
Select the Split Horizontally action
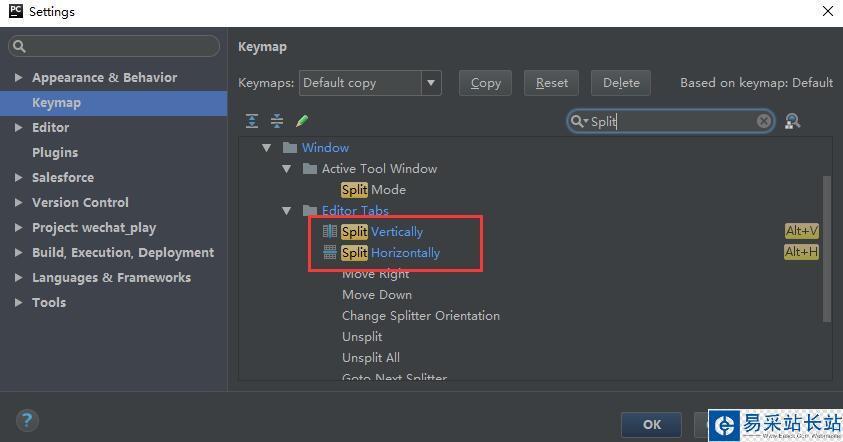tap(390, 253)
